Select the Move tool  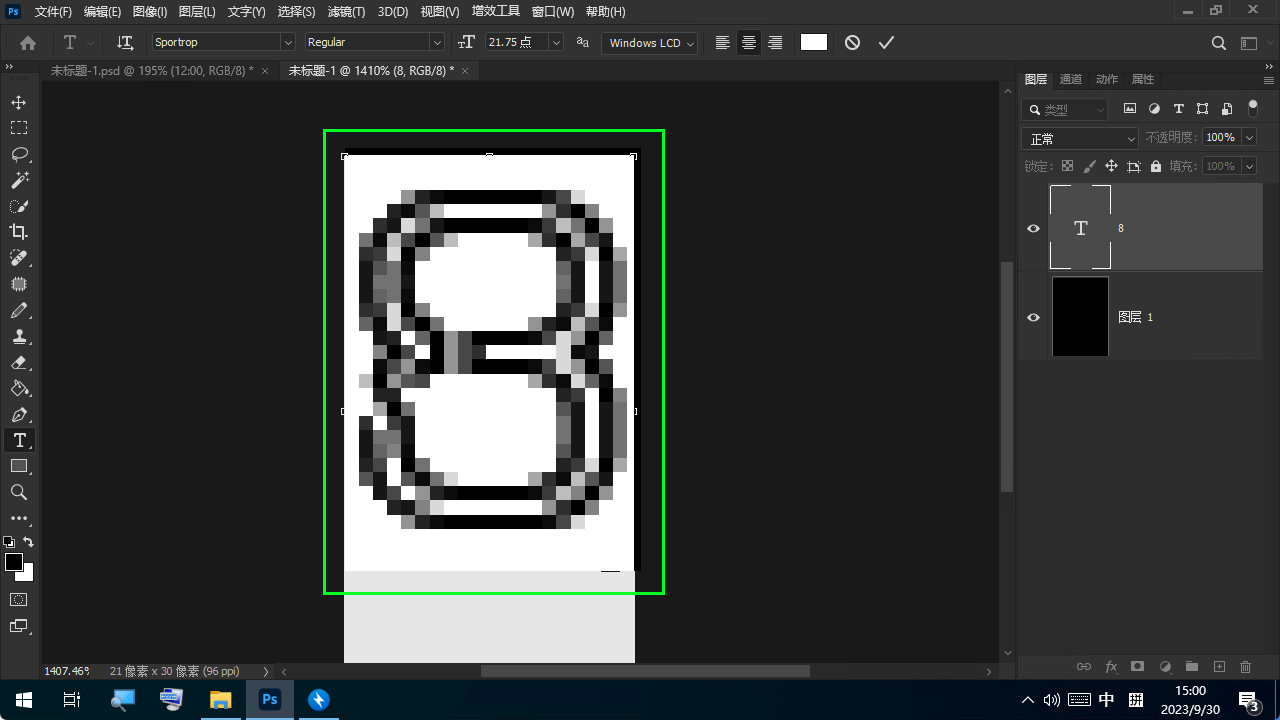pos(19,102)
